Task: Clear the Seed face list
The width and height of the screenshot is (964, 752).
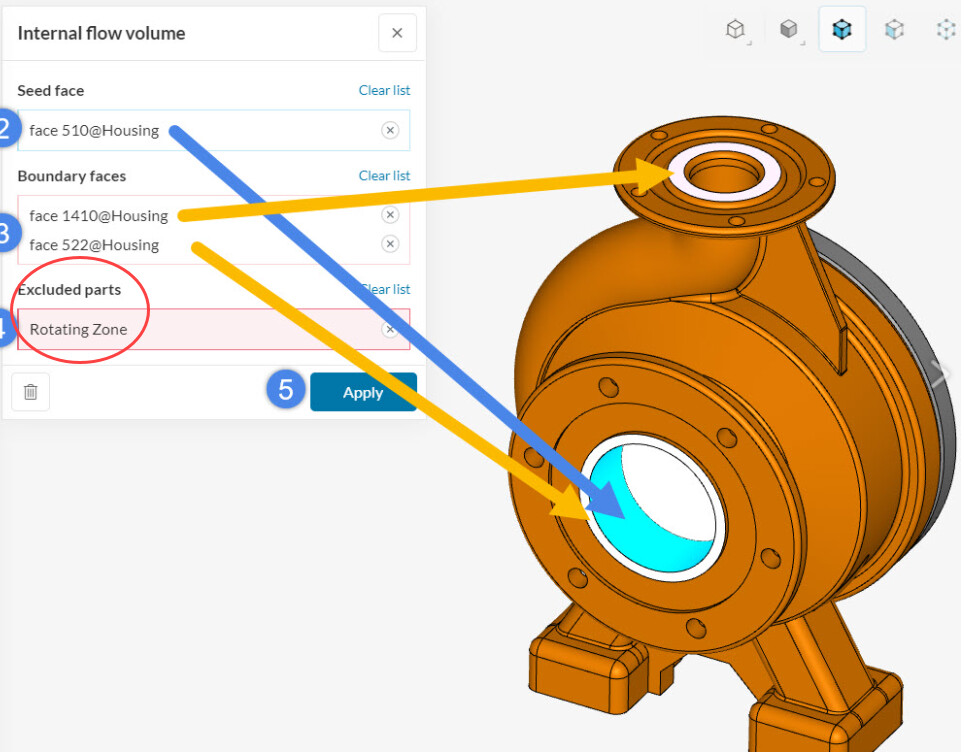Action: [384, 90]
